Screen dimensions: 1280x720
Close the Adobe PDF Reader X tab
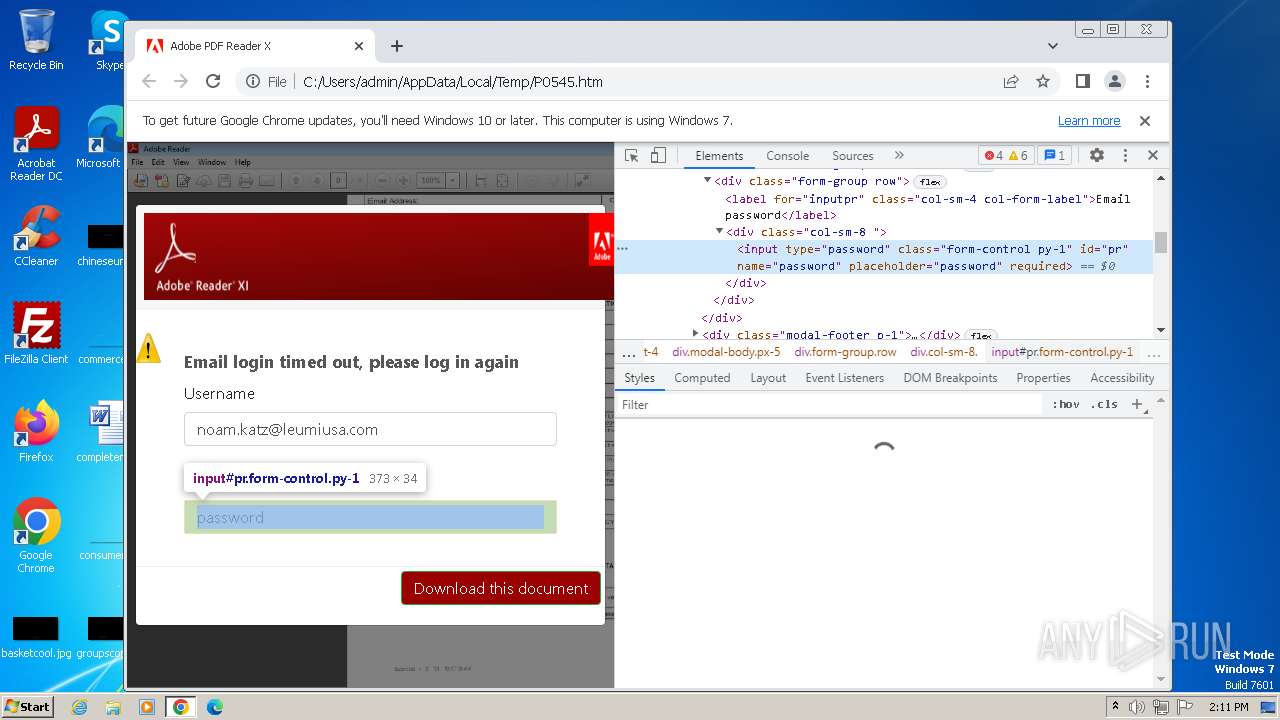click(x=359, y=46)
